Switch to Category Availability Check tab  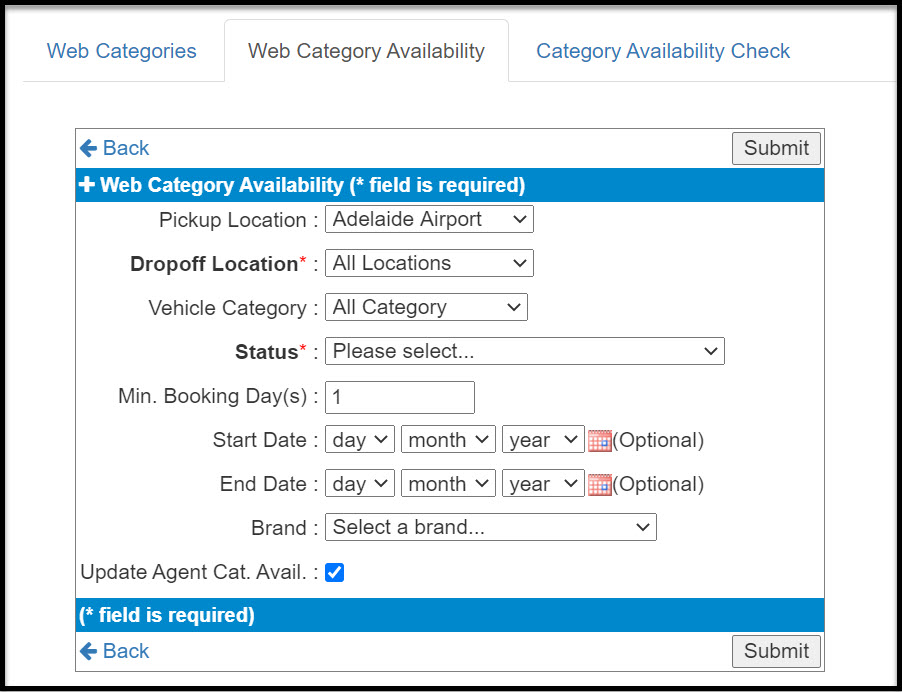point(663,51)
